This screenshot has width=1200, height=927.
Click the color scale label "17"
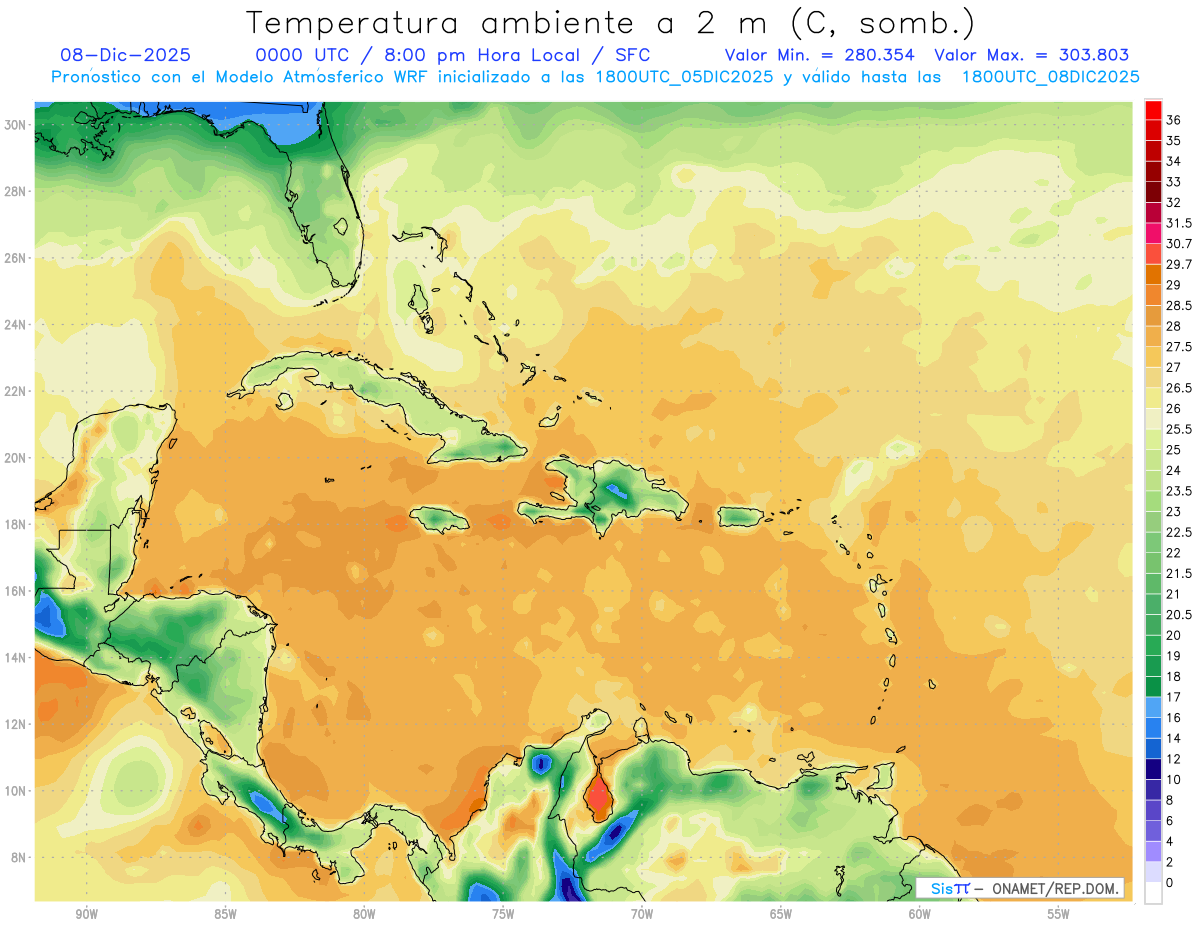click(1173, 697)
